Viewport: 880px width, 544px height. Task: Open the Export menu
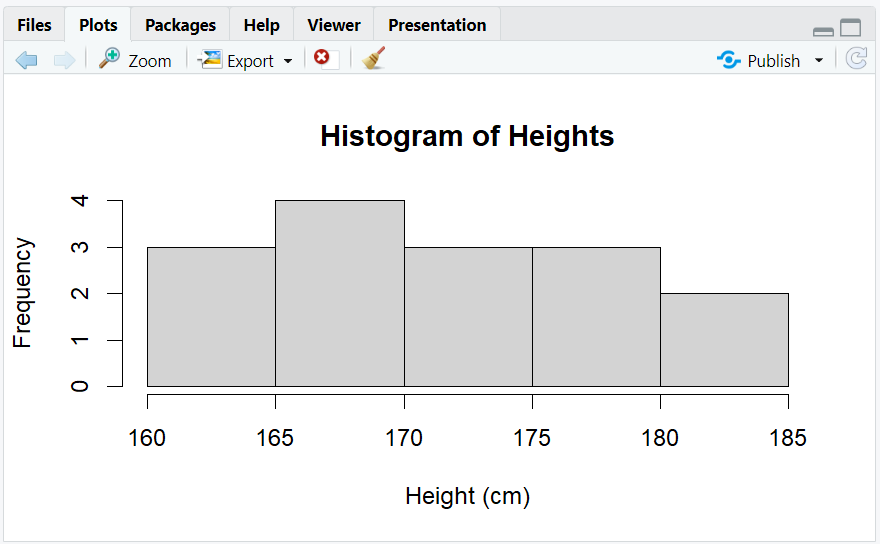[x=245, y=60]
